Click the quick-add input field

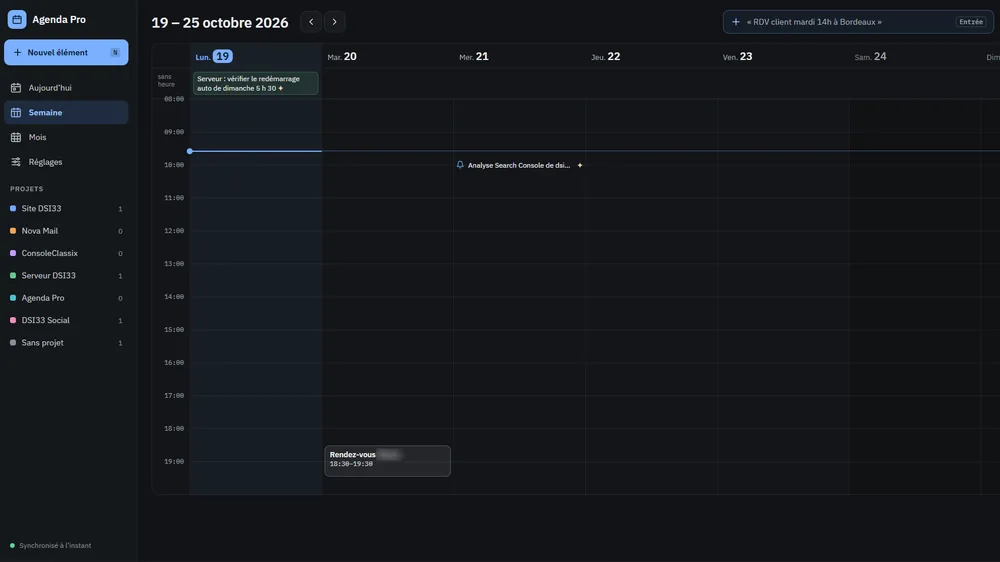coord(858,22)
